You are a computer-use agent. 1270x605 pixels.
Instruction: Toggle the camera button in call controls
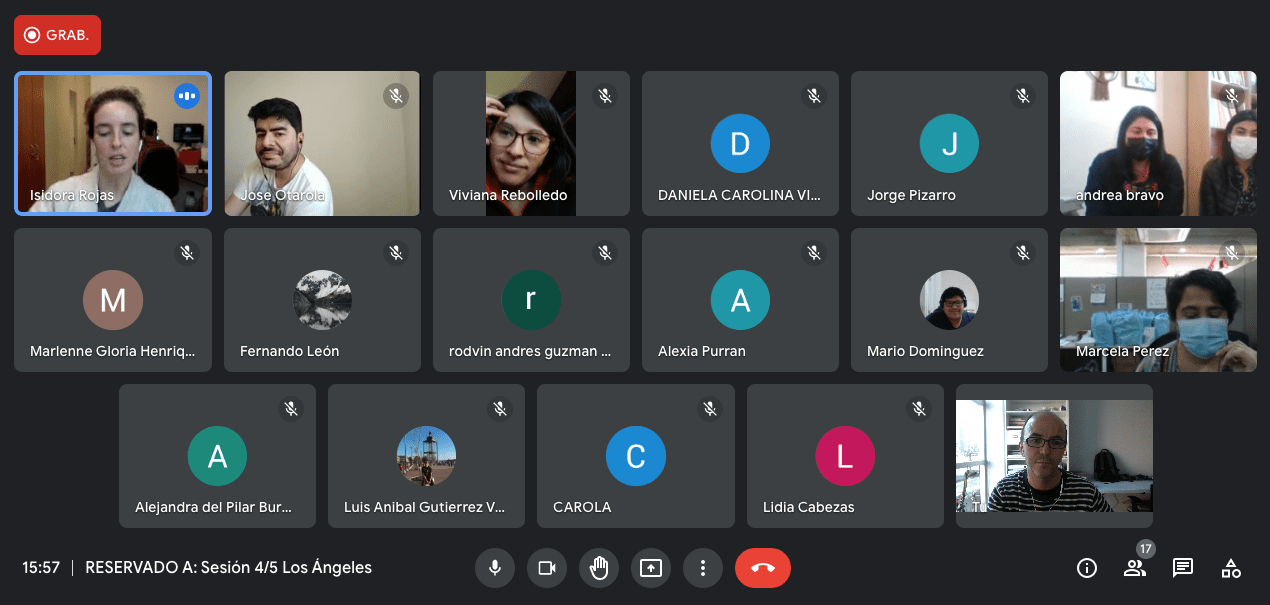[x=547, y=568]
